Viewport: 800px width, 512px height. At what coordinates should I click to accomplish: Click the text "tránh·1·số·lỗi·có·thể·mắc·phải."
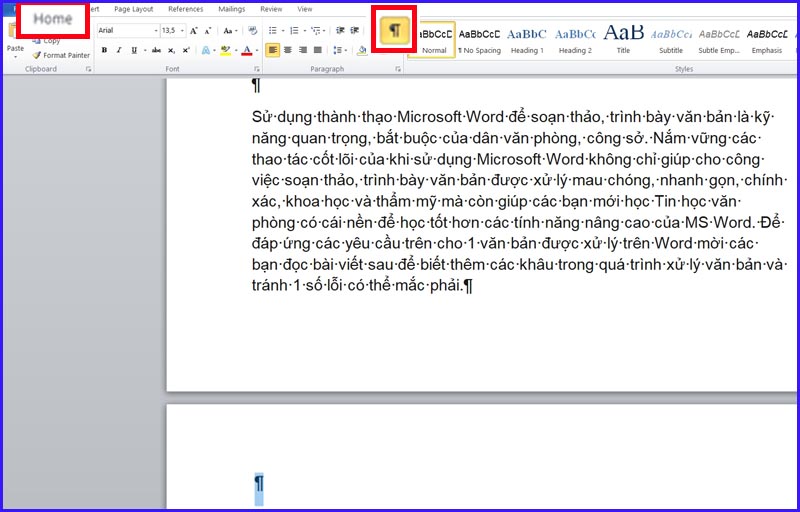357,286
